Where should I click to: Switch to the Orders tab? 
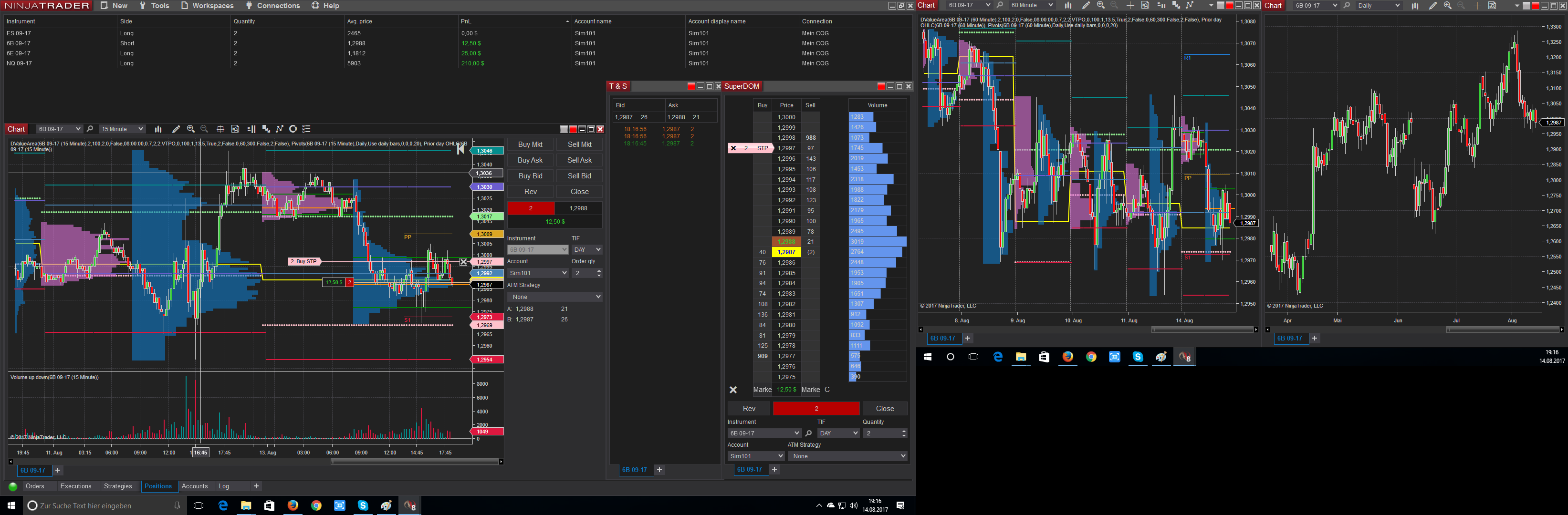(35, 486)
